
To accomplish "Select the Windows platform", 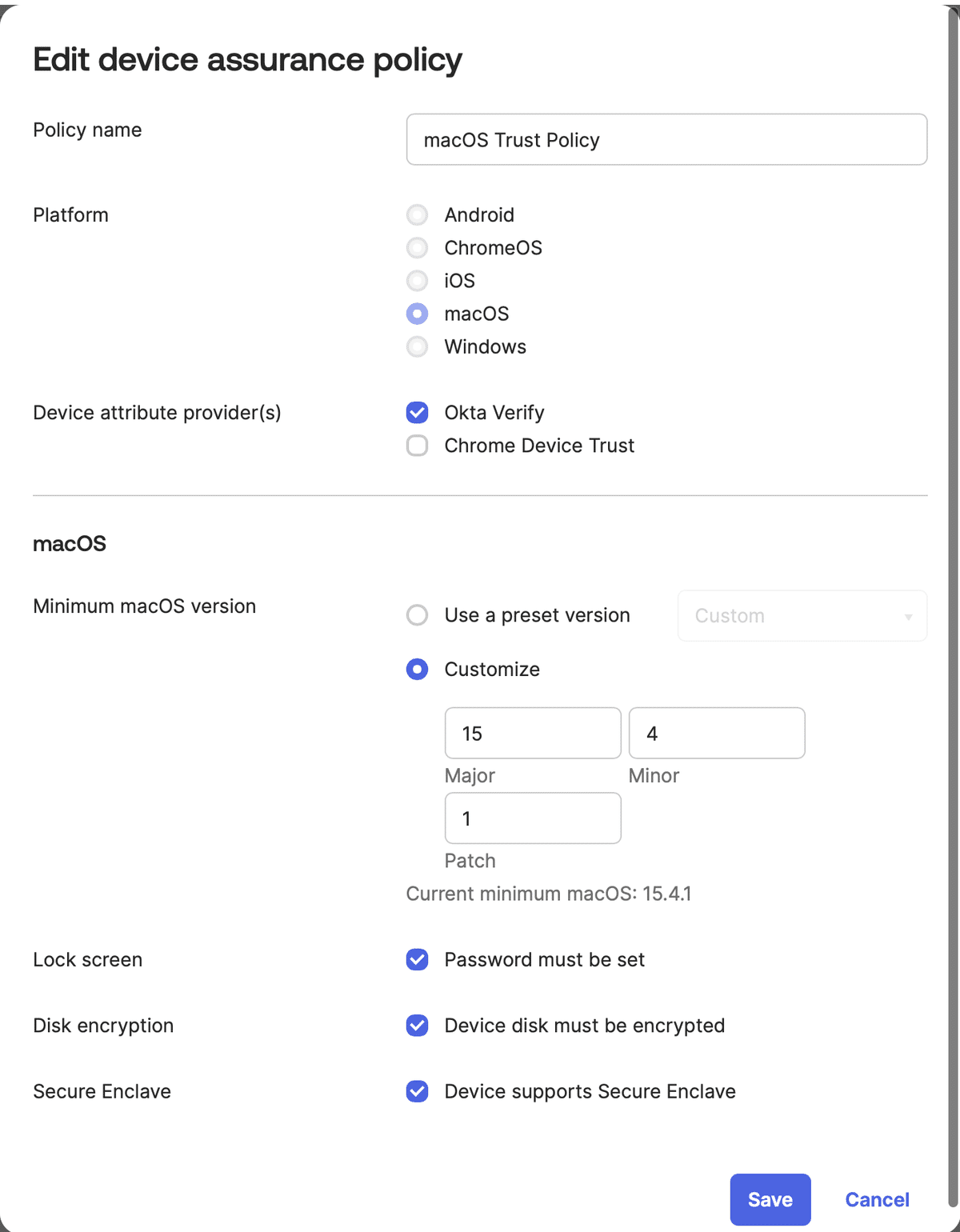I will pyautogui.click(x=417, y=346).
